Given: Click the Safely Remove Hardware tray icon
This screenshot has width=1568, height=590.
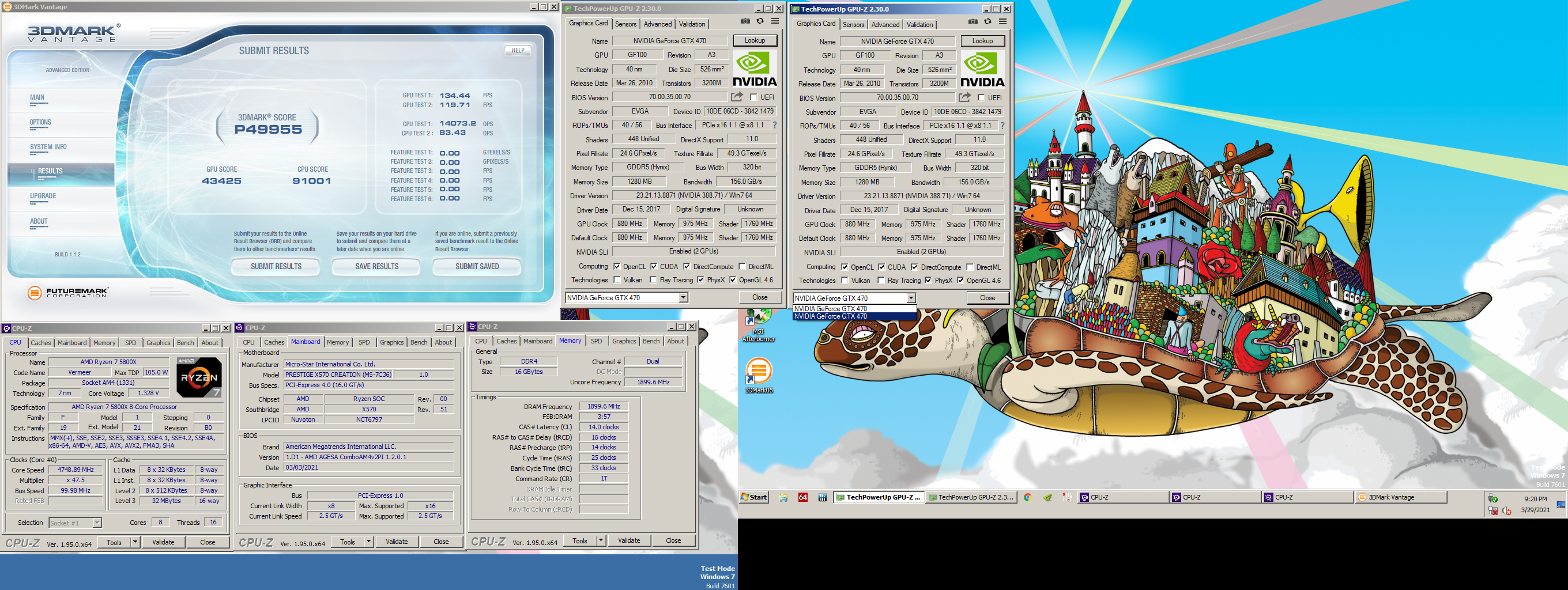Looking at the screenshot, I should click(x=1492, y=498).
